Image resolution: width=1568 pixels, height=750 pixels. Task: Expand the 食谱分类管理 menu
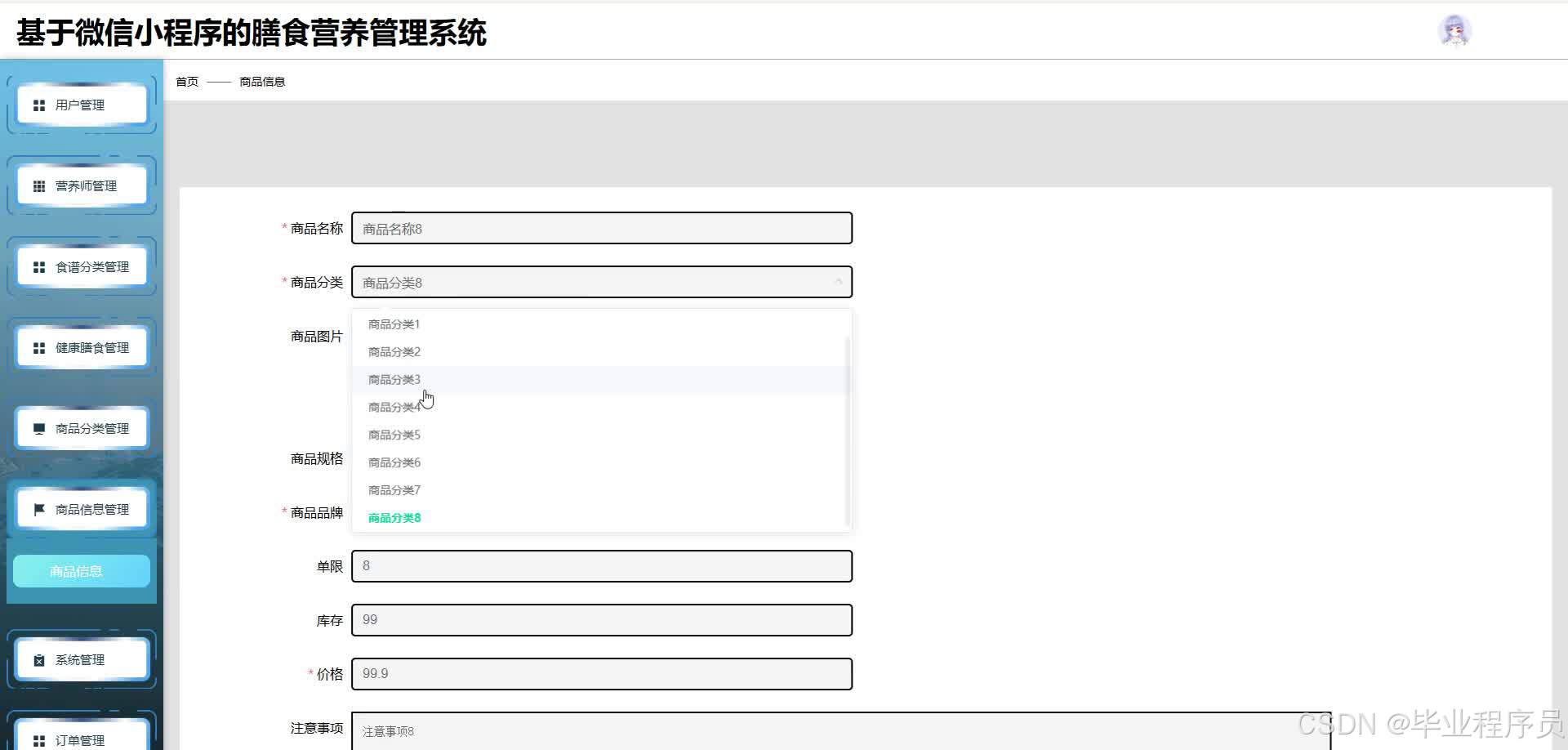click(x=82, y=267)
